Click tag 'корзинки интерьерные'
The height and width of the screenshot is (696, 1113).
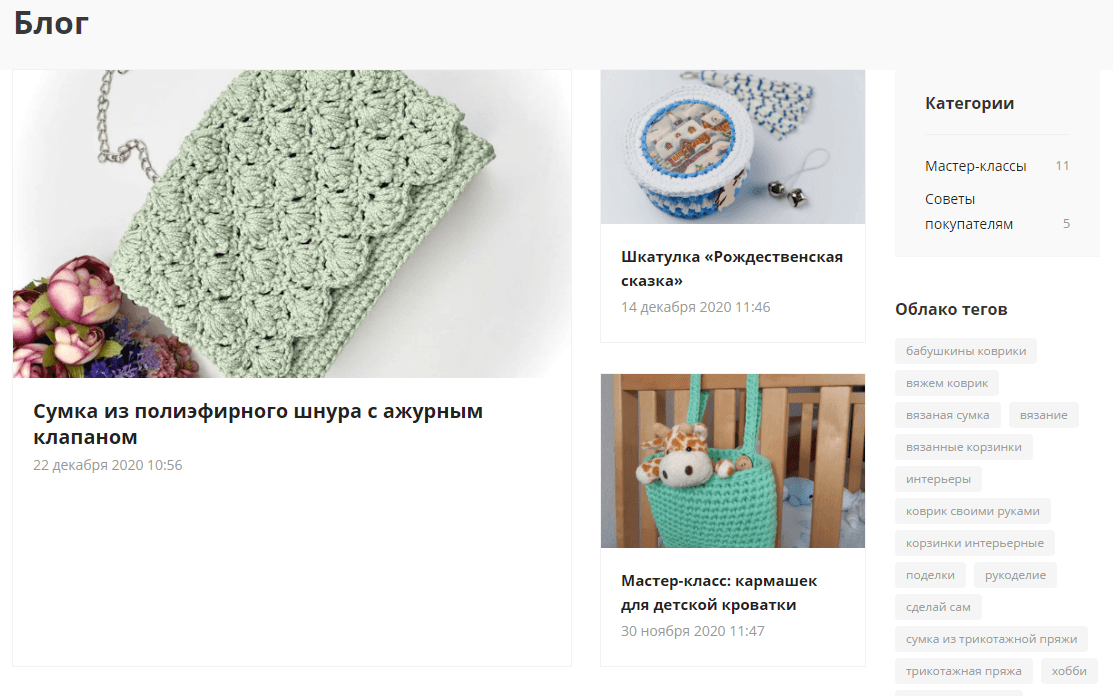(x=975, y=543)
